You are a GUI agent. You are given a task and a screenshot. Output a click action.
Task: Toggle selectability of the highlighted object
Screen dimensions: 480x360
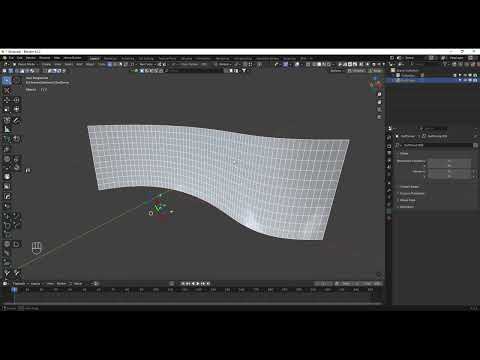tap(460, 80)
